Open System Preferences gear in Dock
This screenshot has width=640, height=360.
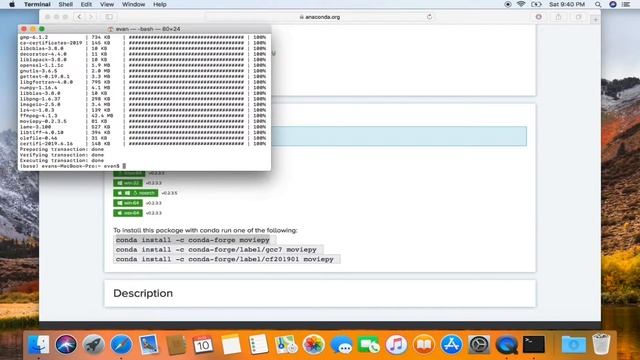[x=479, y=345]
